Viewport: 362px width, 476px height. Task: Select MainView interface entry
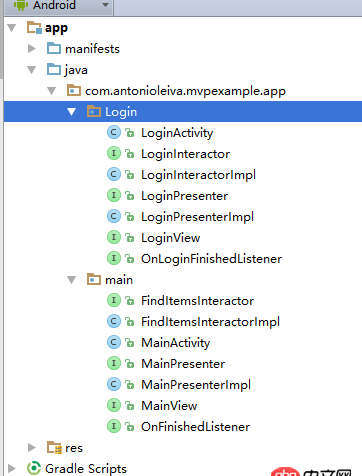(169, 406)
